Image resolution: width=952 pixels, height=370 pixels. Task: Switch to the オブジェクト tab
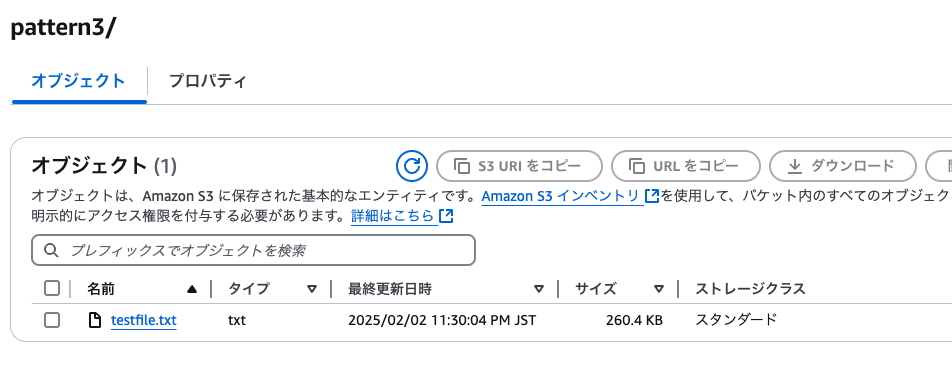click(78, 81)
